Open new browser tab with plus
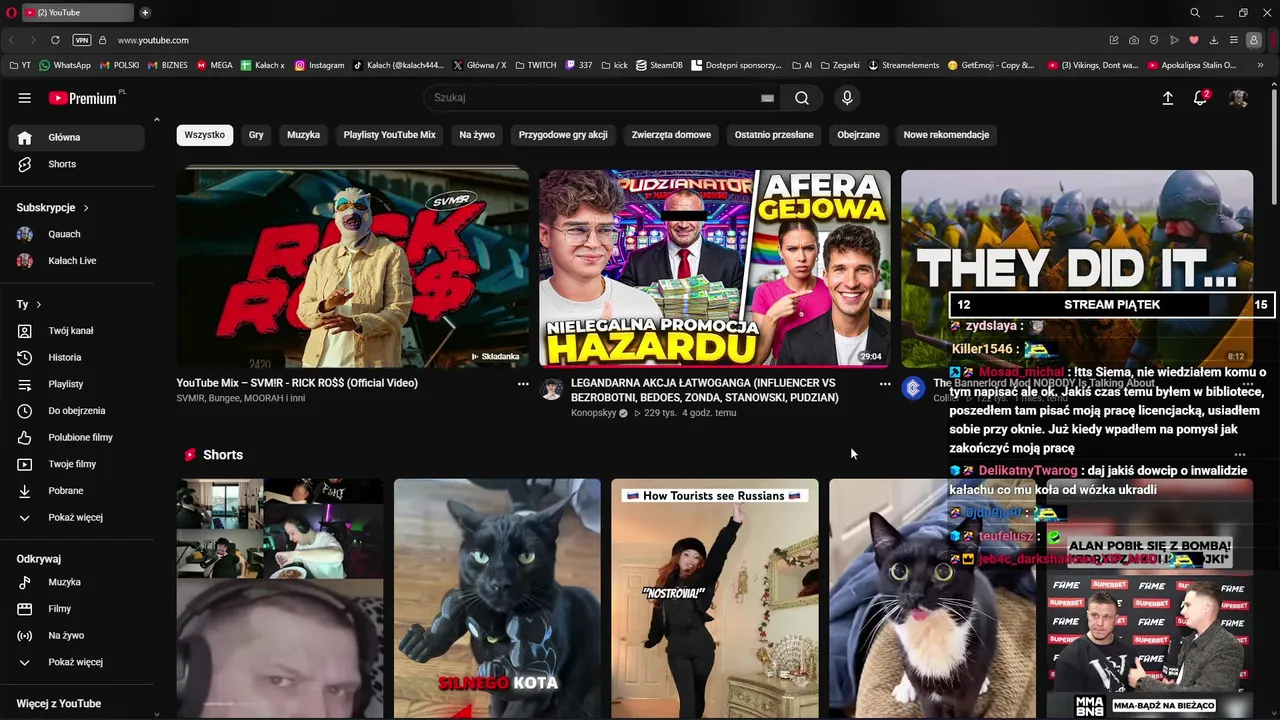The image size is (1280, 720). pos(145,12)
